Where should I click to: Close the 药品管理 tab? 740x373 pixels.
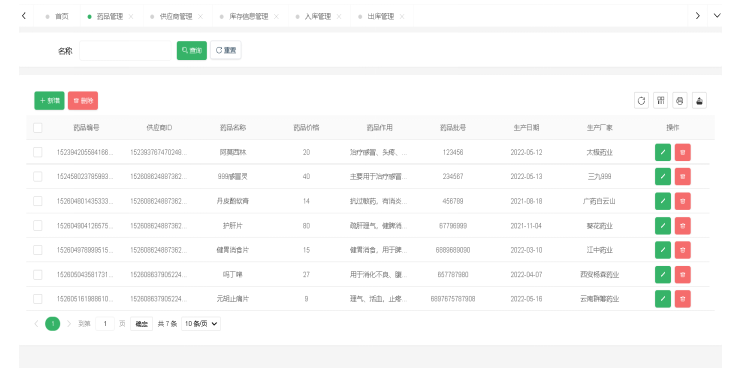(x=131, y=17)
